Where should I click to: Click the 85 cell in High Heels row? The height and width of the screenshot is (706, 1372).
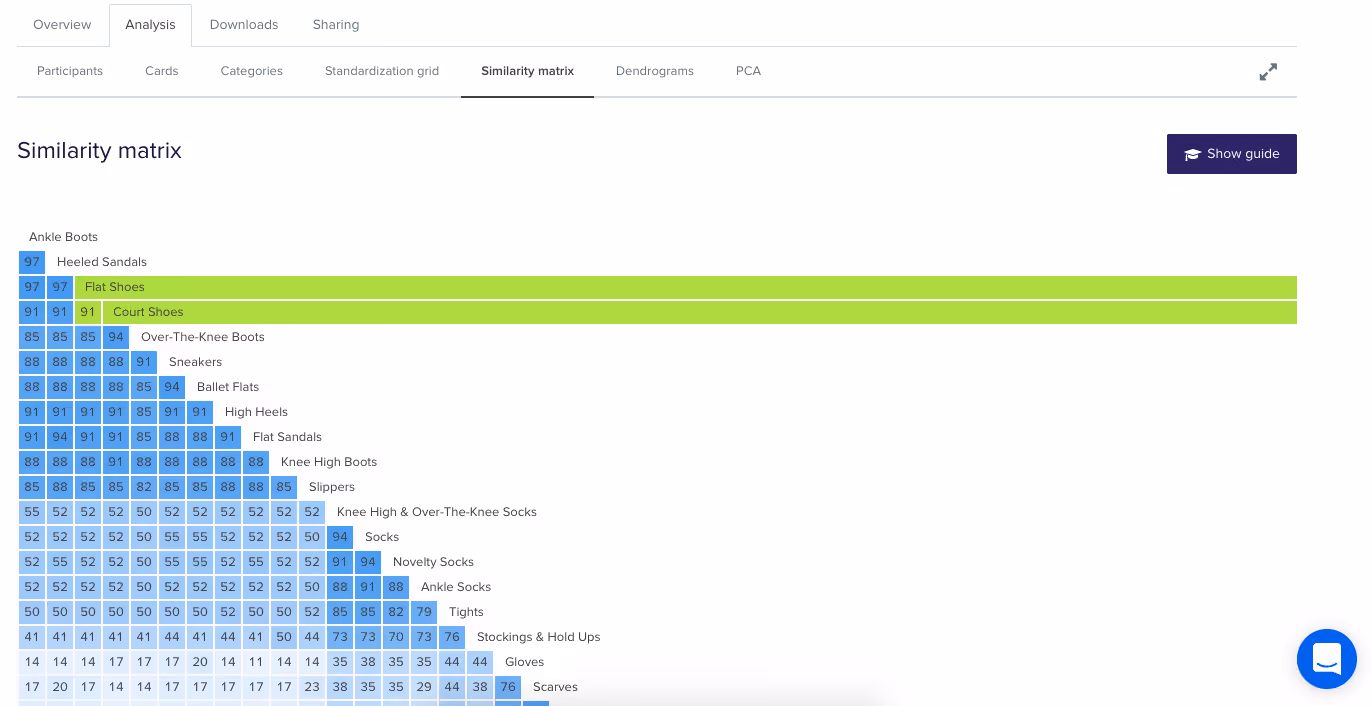pos(144,412)
